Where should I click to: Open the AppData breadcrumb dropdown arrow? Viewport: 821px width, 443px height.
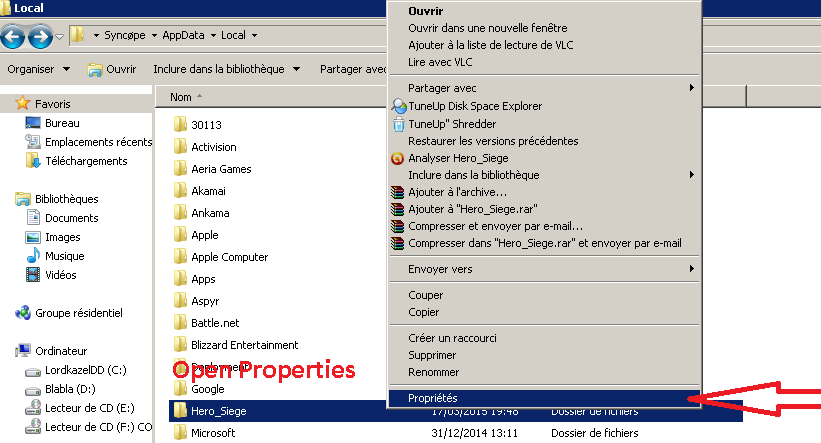point(213,36)
